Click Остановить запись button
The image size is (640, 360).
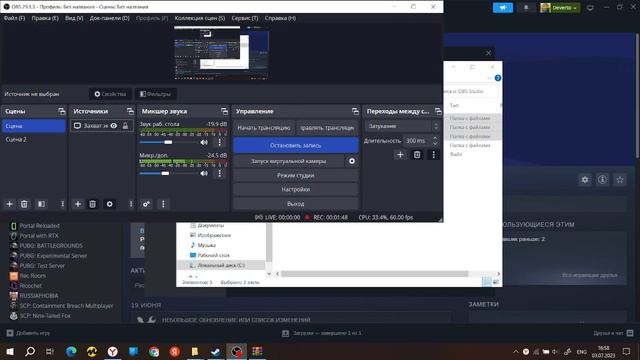296,145
